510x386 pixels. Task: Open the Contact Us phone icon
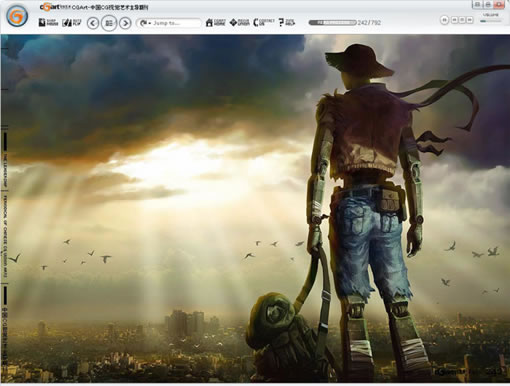[x=264, y=22]
